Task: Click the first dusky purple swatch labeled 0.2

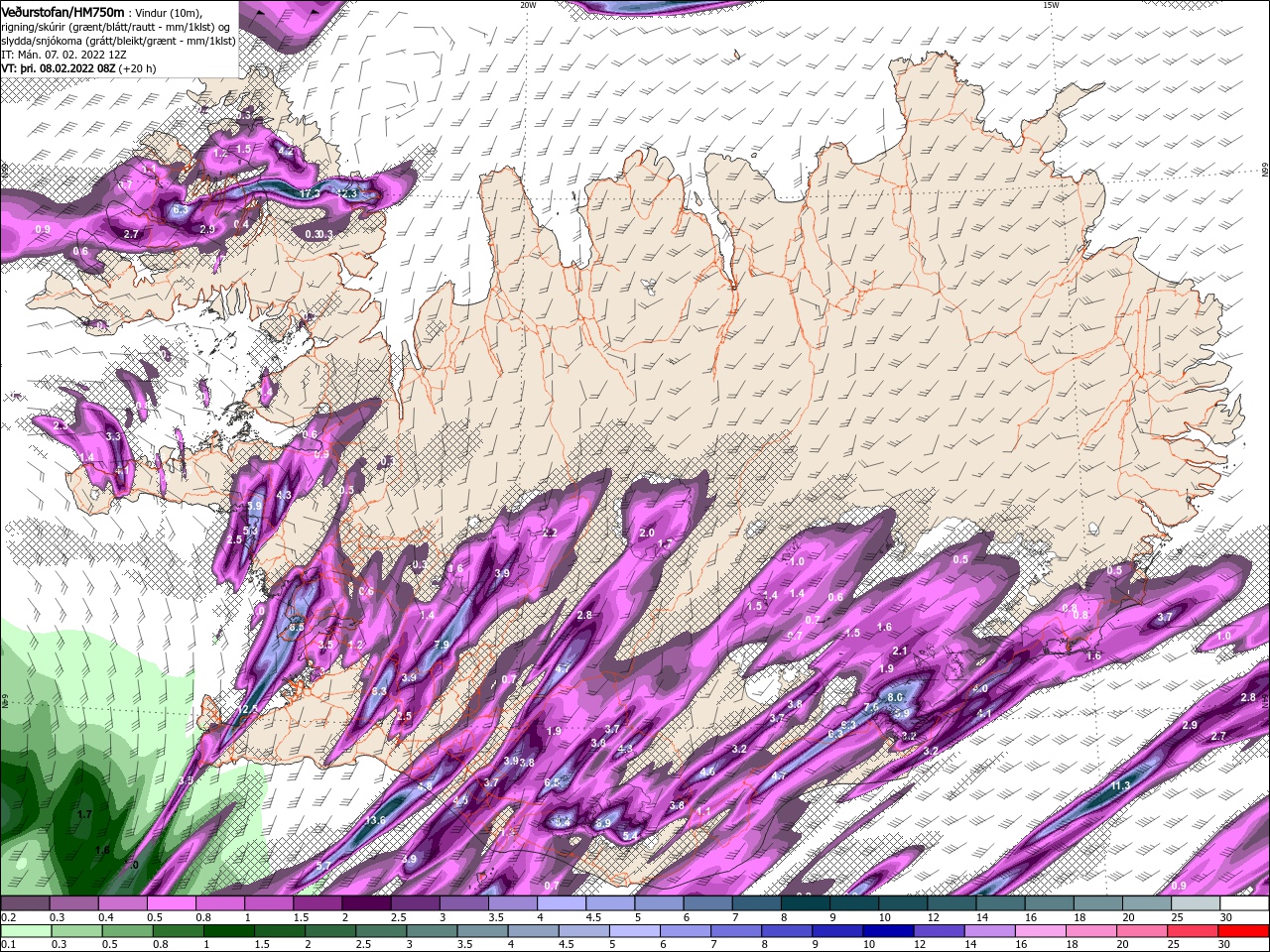Action: (25, 903)
